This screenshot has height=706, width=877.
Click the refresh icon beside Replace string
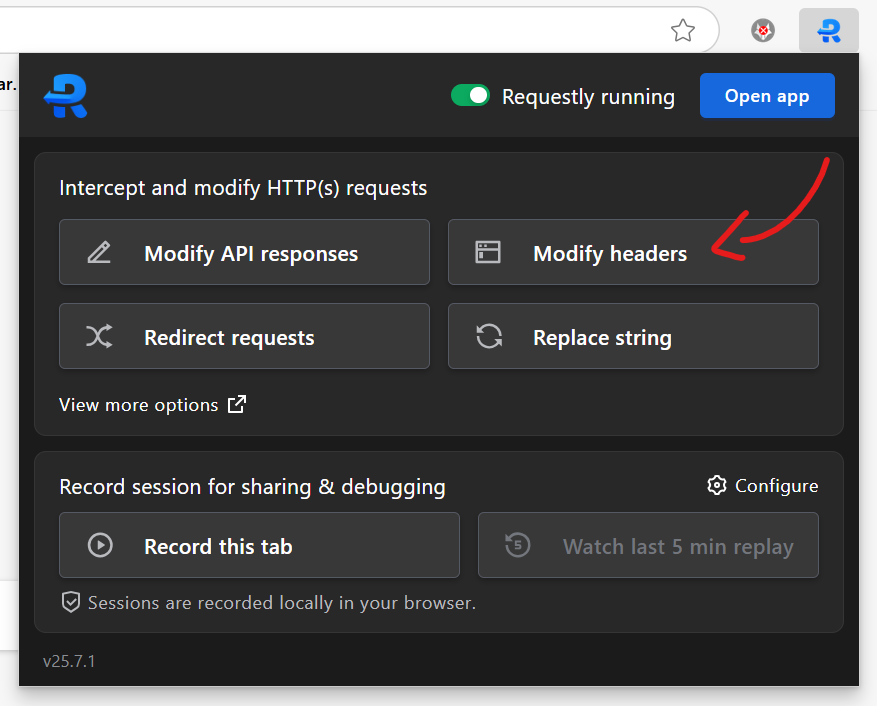point(488,336)
